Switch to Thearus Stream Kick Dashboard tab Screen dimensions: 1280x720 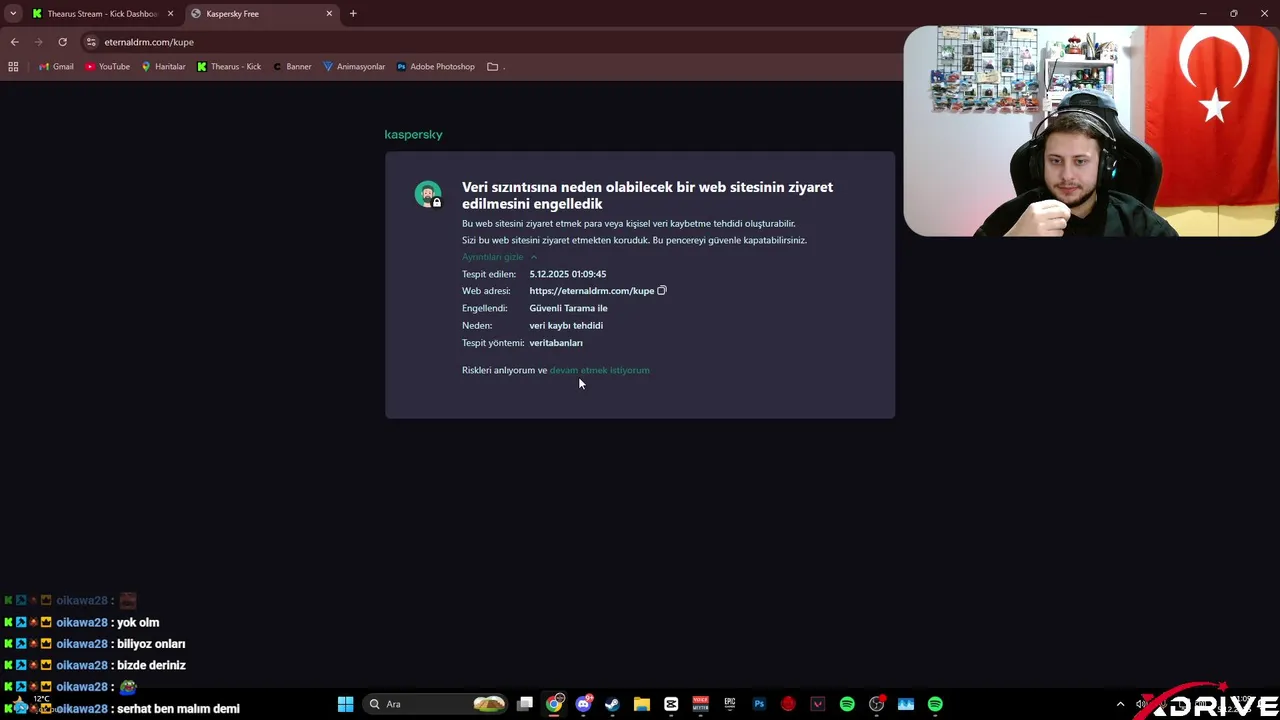tap(102, 14)
